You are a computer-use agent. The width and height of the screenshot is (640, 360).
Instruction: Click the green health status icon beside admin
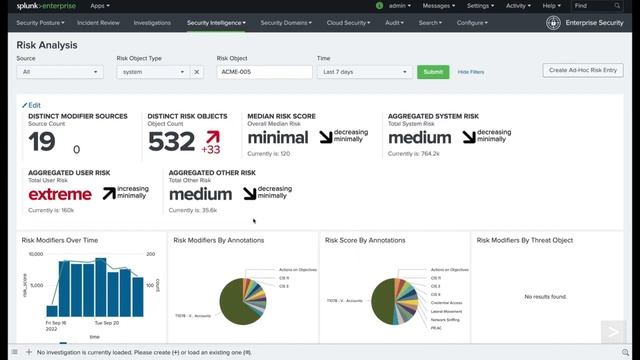[379, 6]
